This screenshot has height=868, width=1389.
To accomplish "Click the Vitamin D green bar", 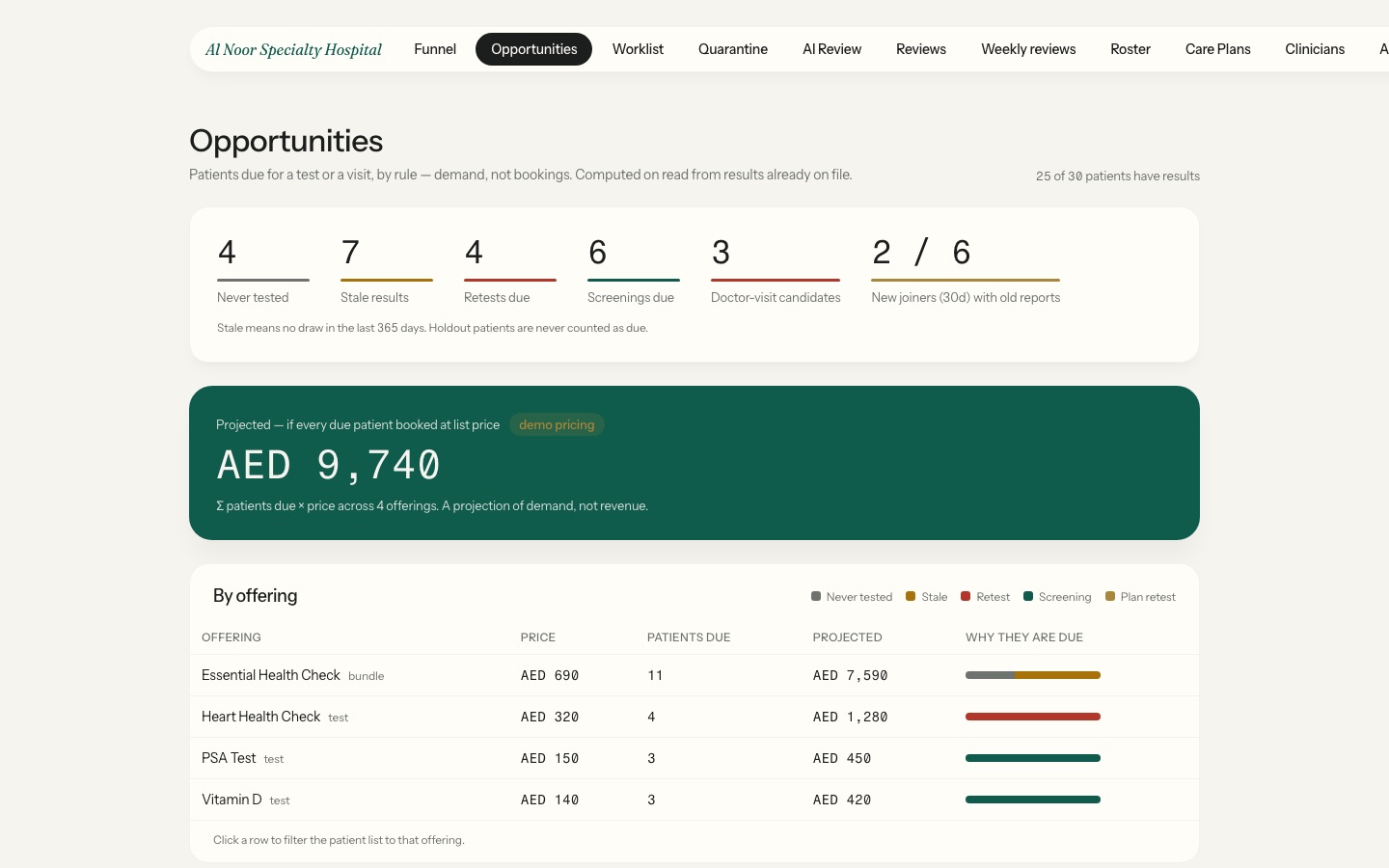I will (1033, 800).
